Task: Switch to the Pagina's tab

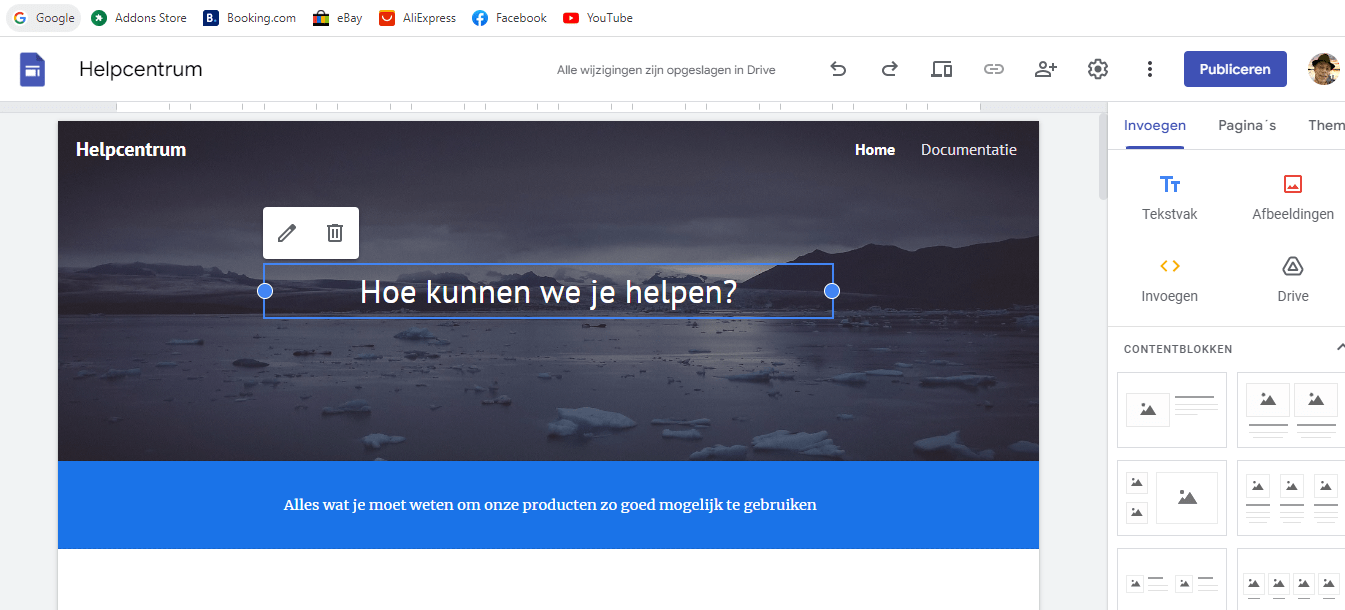Action: (x=1247, y=126)
